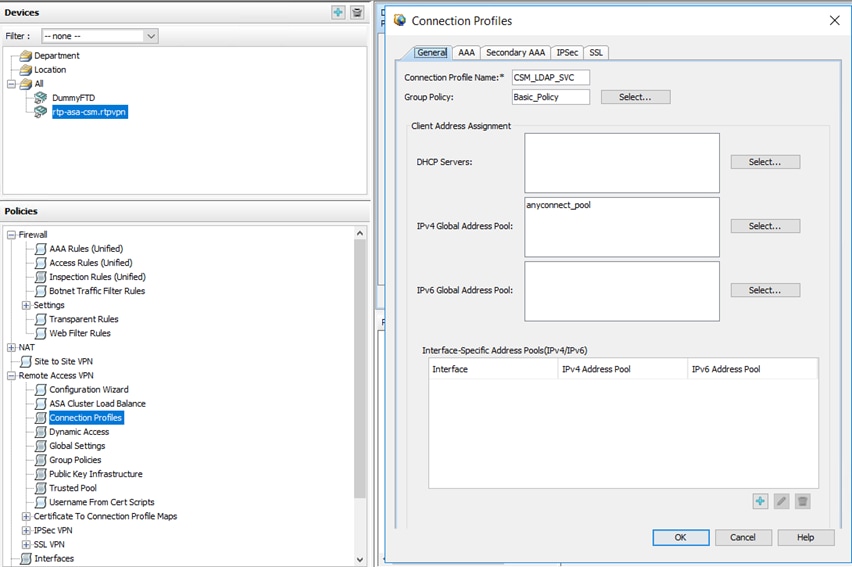Click the Dynamic Access policy icon
Viewport: 852px width, 567px height.
41,432
